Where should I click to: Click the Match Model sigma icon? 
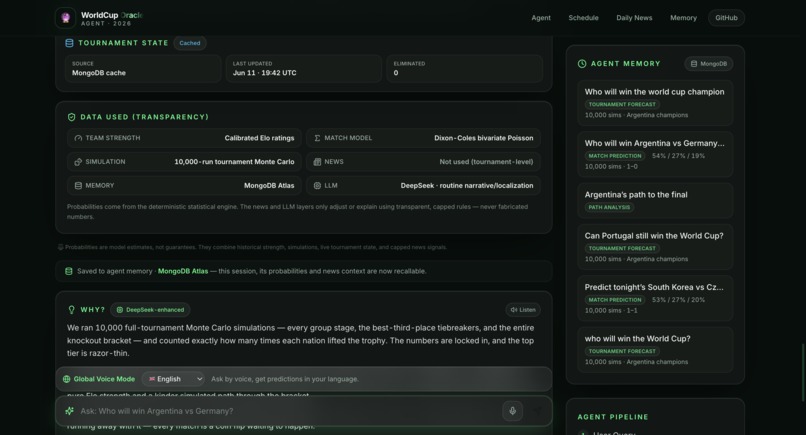click(x=317, y=138)
